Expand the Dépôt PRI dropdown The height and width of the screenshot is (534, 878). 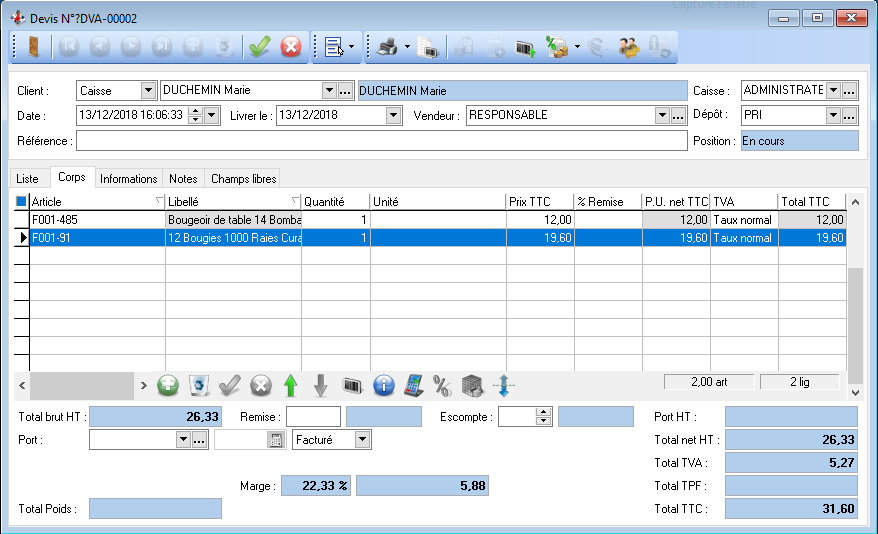click(x=834, y=116)
